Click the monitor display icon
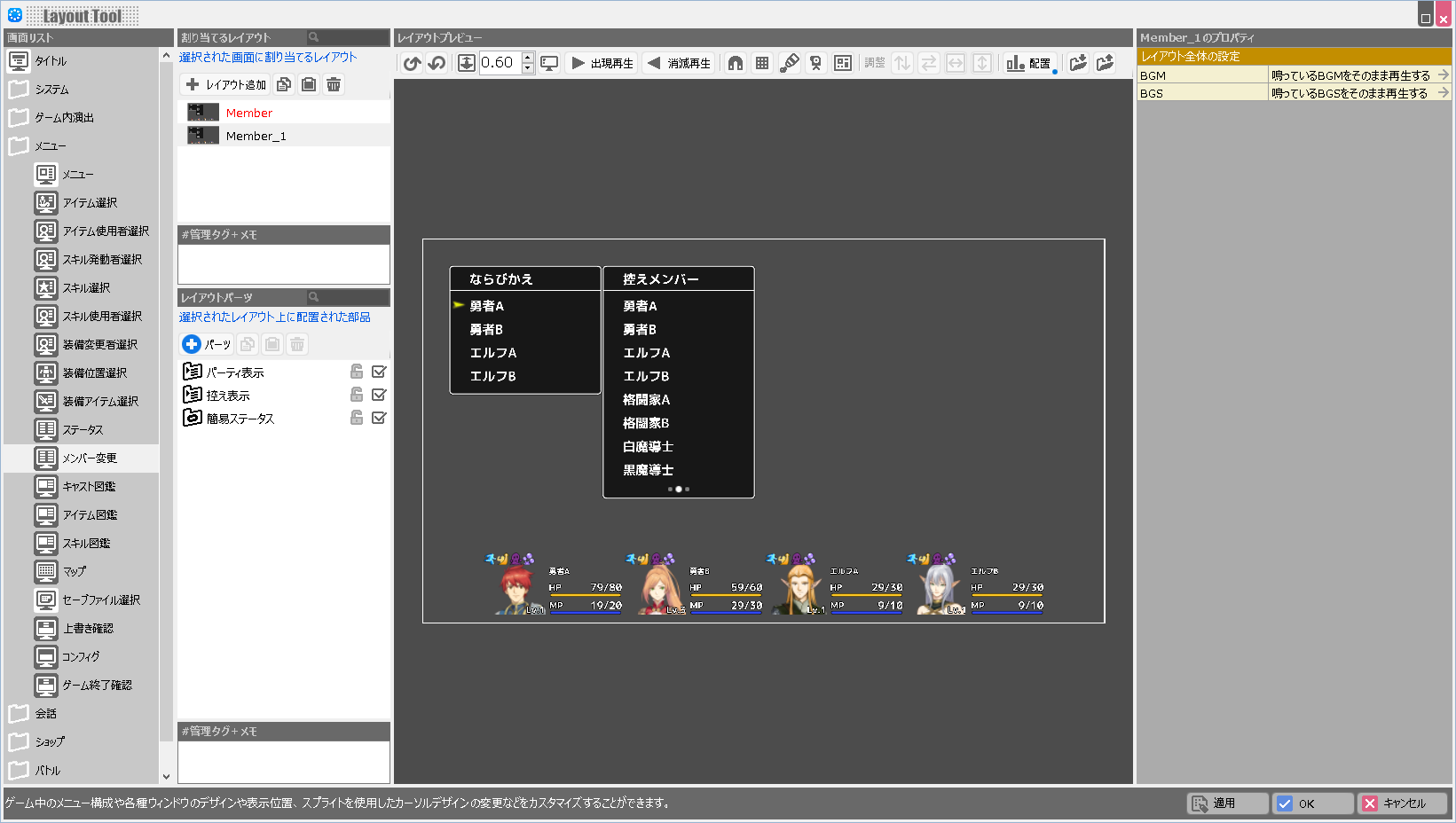Screen dimensions: 1456x823 click(x=550, y=63)
